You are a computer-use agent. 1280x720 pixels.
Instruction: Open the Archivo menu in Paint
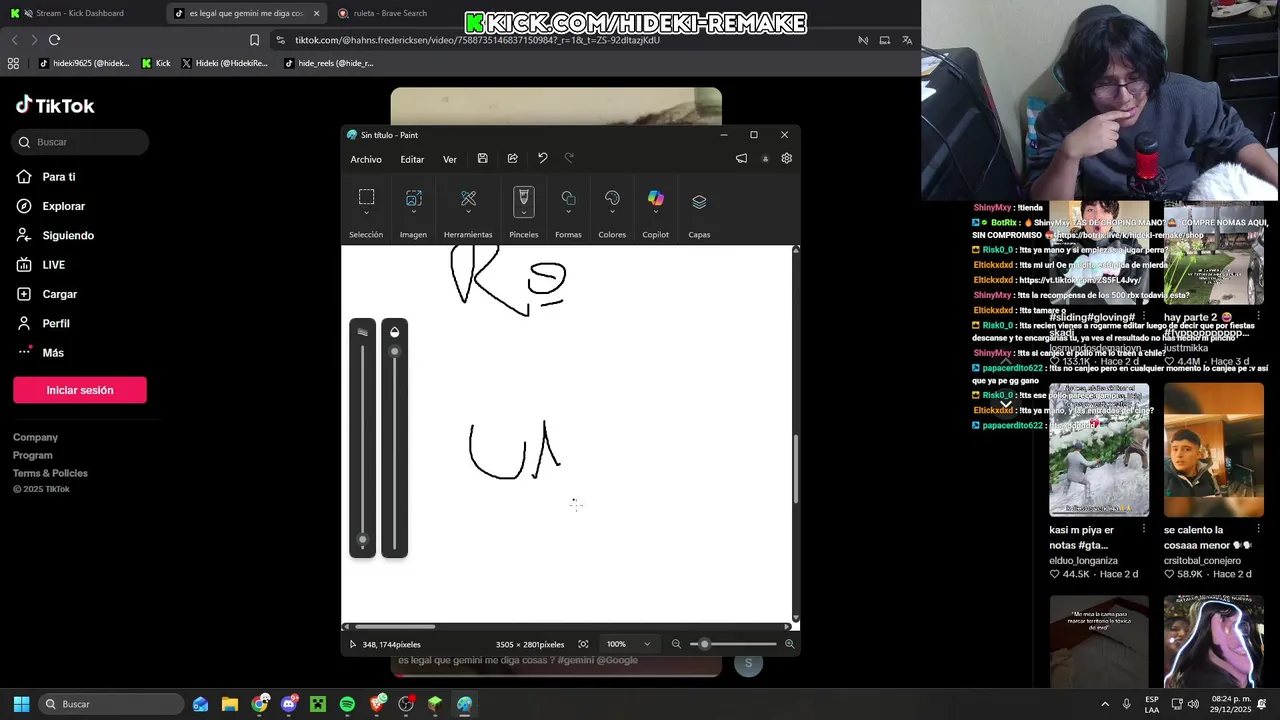click(366, 159)
